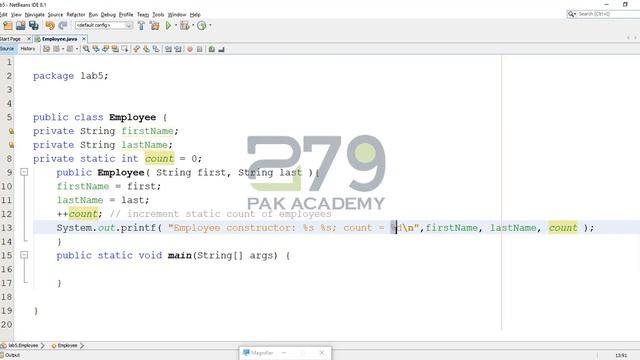Open the Refactor menu
The image size is (640, 360).
pos(76,15)
